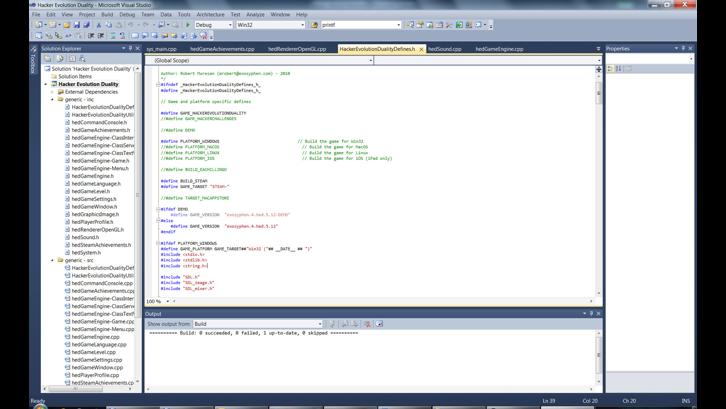
Task: Click the Comment out selection icon
Action: (x=113, y=36)
